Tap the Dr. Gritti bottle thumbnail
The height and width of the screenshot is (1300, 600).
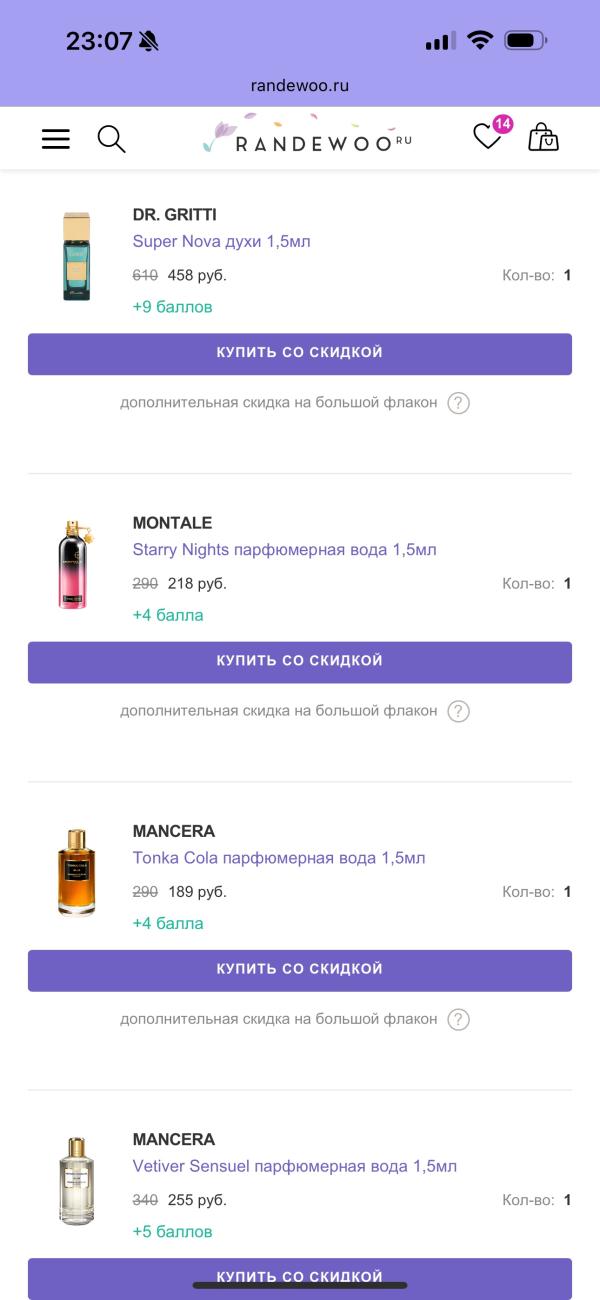coord(76,257)
